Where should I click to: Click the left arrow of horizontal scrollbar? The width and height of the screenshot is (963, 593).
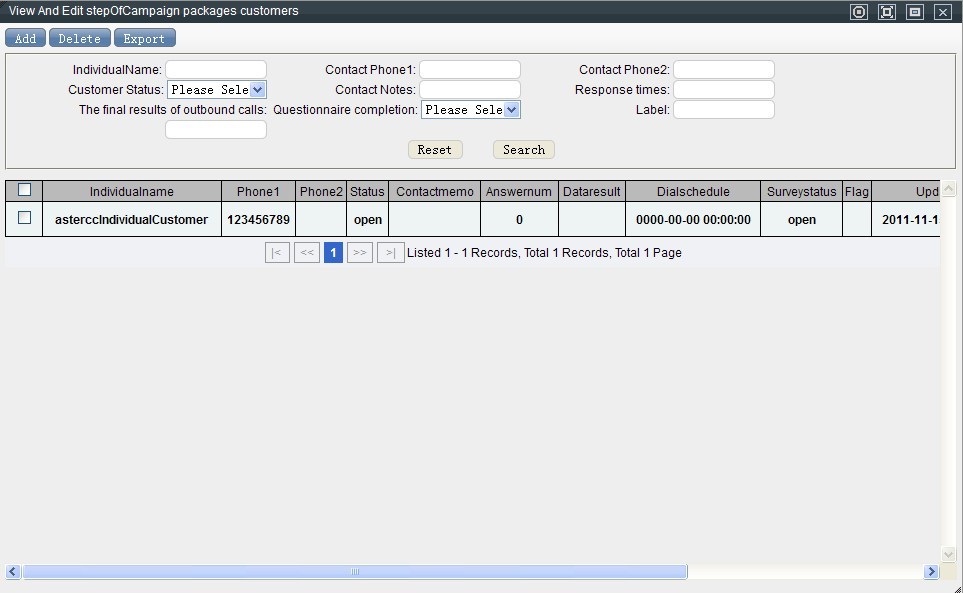click(x=13, y=572)
